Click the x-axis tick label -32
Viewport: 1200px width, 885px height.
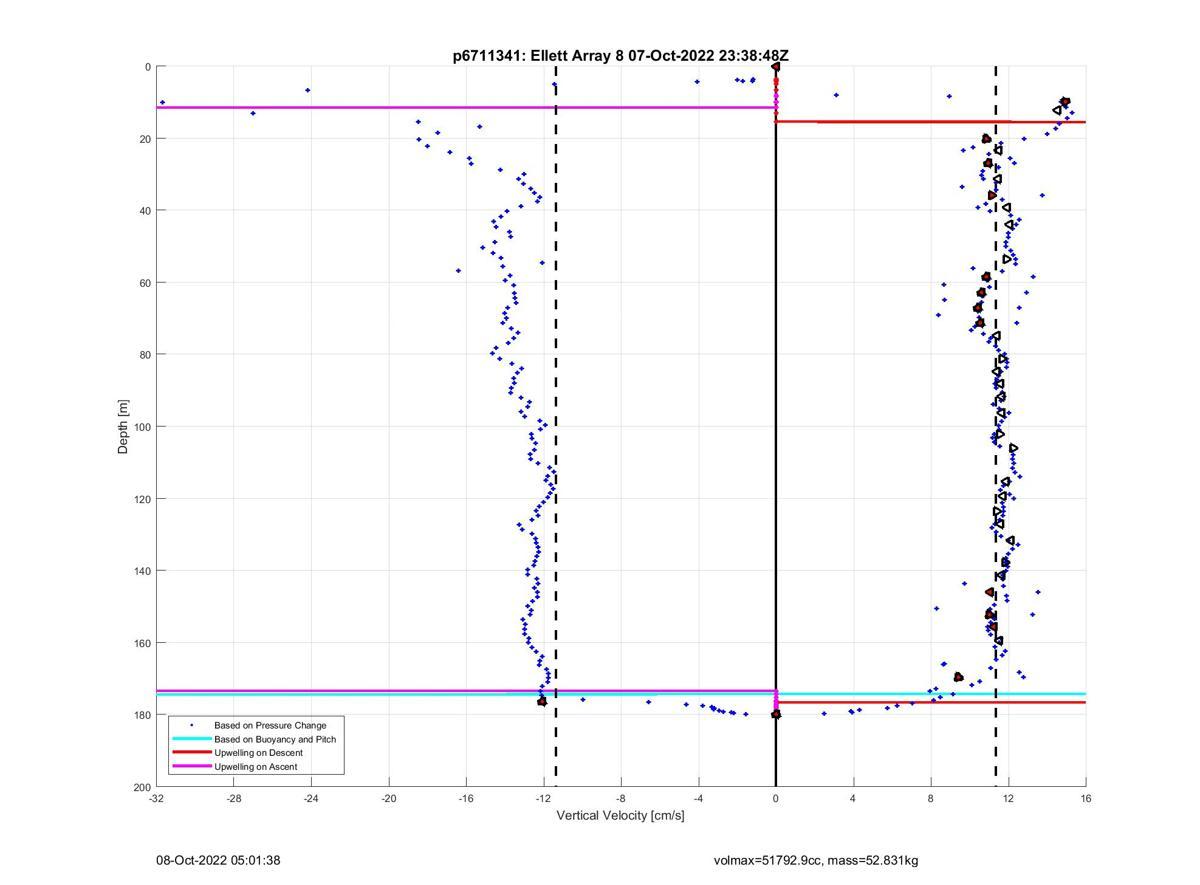156,798
